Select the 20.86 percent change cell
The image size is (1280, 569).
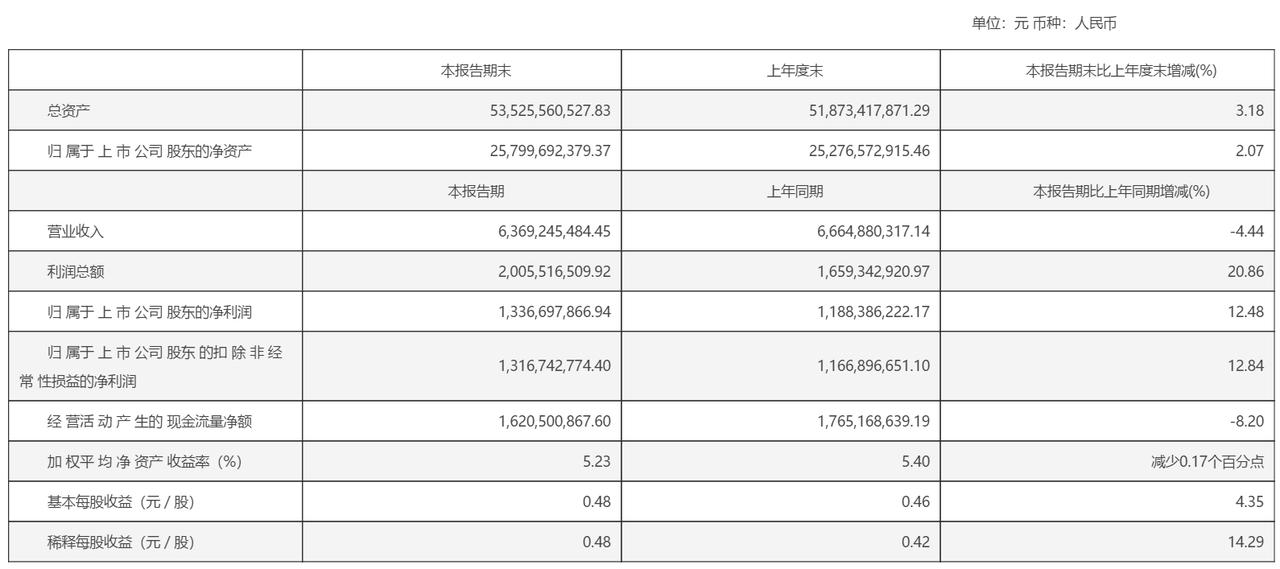point(1250,271)
